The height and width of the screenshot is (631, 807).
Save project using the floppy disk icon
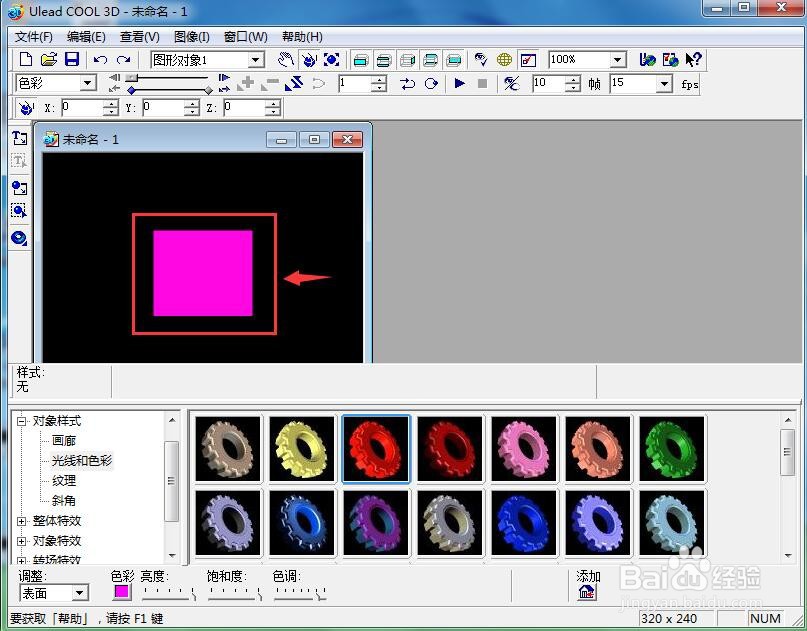(72, 60)
